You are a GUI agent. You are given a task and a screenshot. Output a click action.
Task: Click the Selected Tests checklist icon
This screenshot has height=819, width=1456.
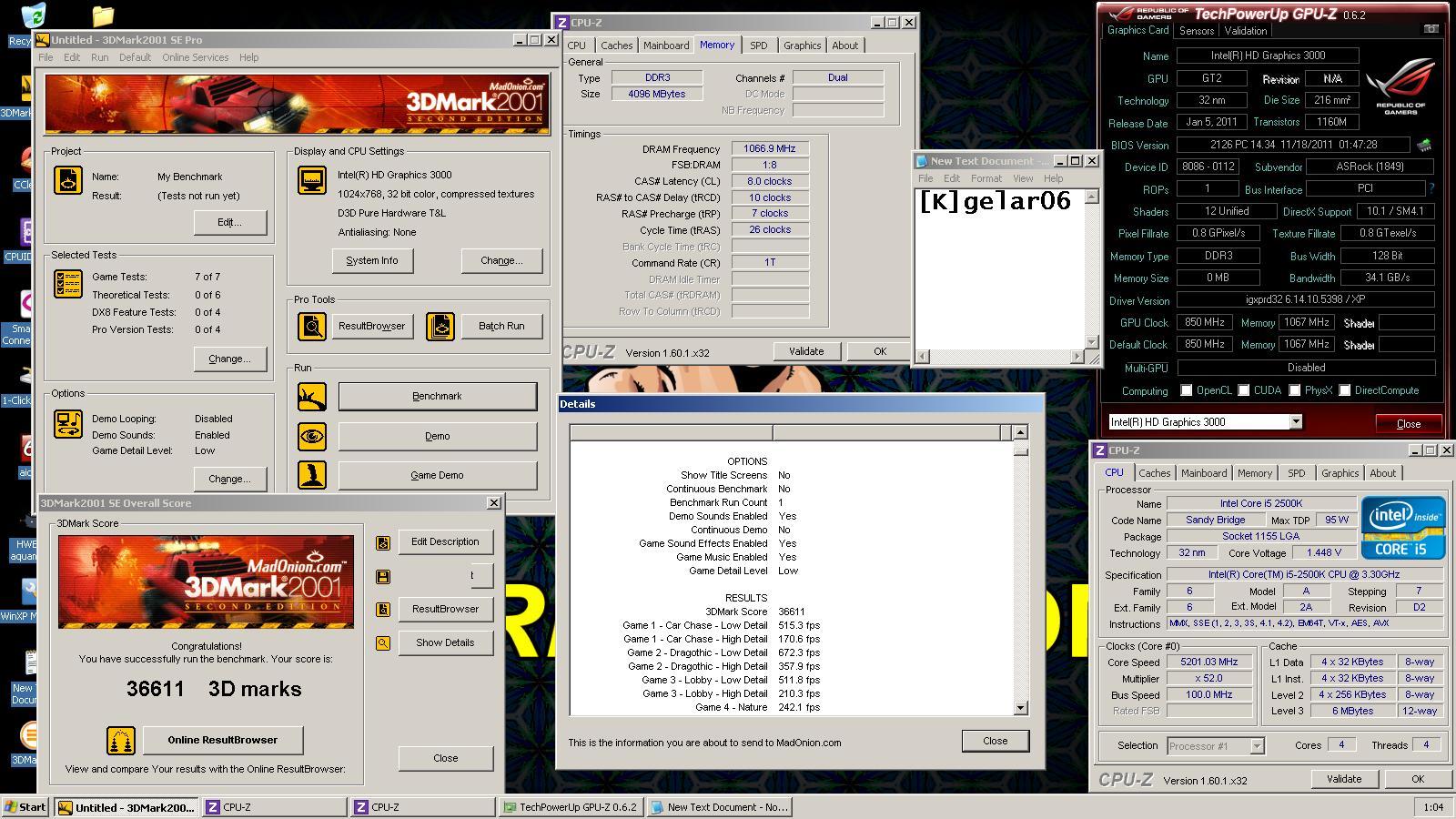point(68,284)
